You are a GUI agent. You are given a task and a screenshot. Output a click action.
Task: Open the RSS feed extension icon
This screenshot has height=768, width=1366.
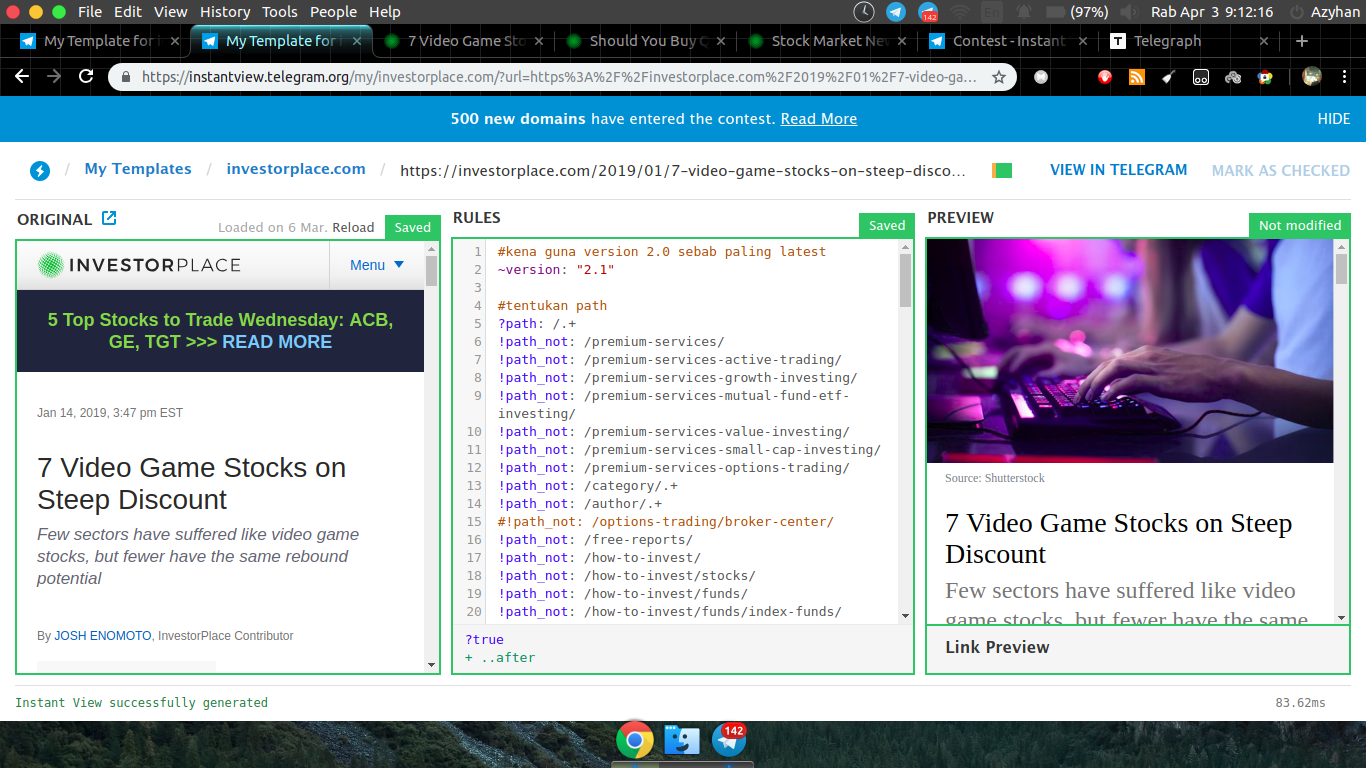(1136, 77)
